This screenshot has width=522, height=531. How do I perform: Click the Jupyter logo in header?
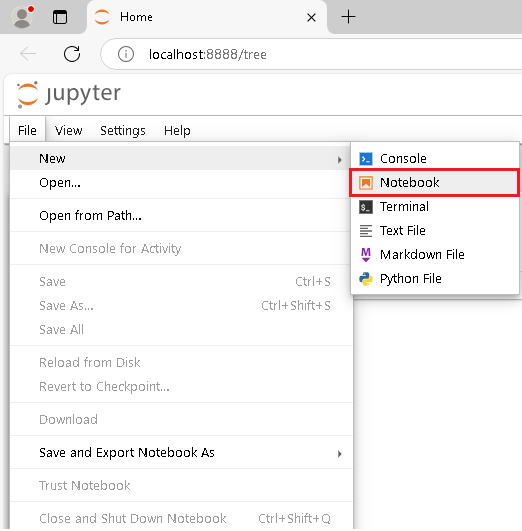click(x=69, y=94)
